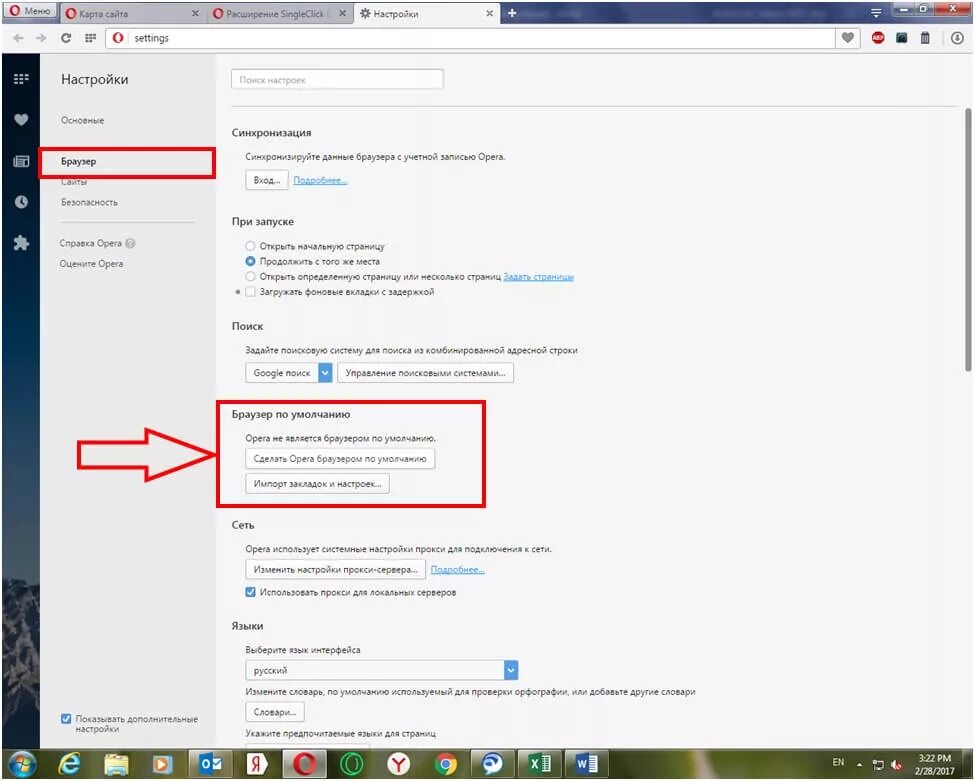The height and width of the screenshot is (781, 975).
Task: Select the Браузер settings section
Action: pos(78,162)
